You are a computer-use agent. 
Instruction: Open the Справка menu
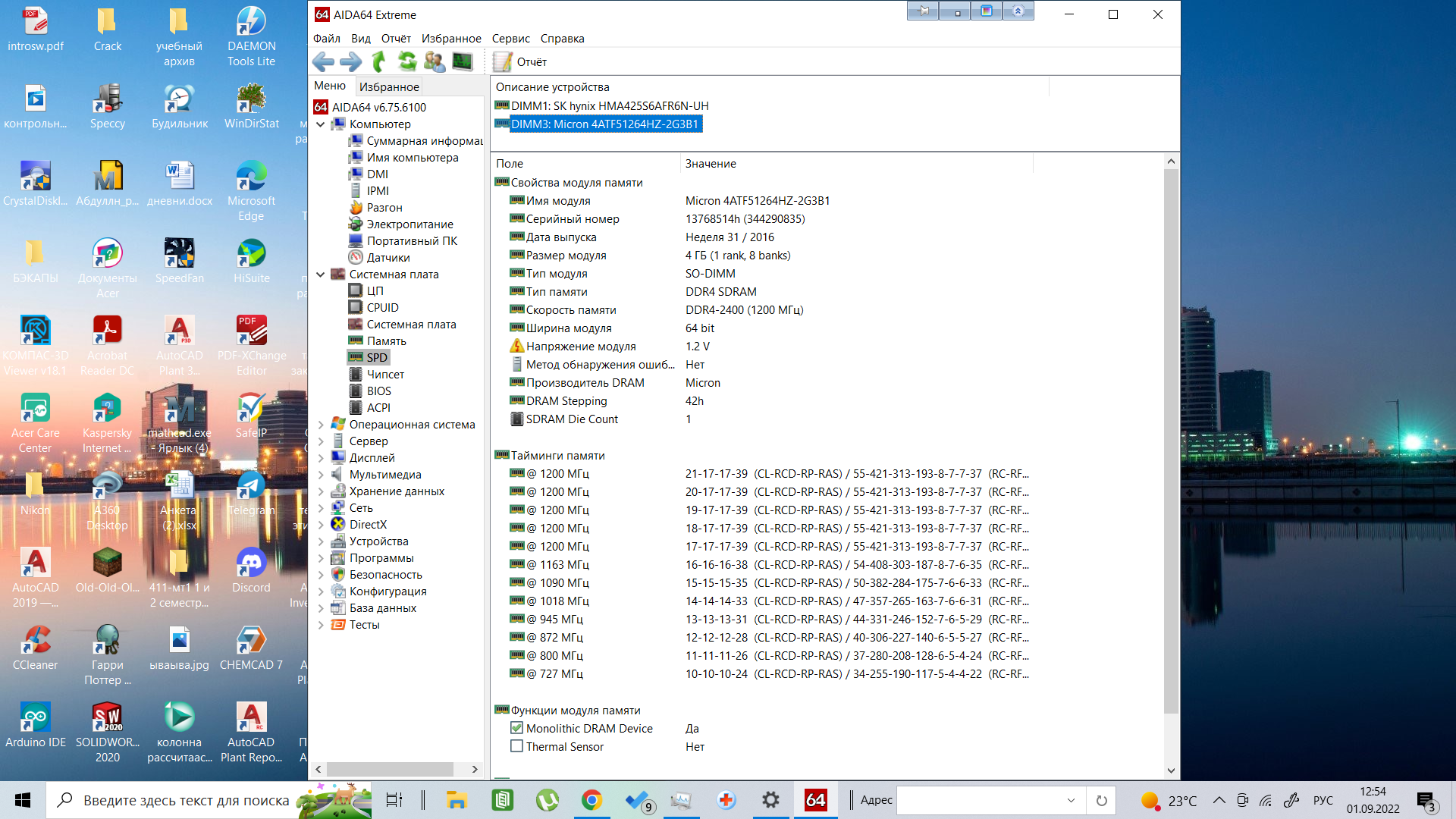coord(563,39)
